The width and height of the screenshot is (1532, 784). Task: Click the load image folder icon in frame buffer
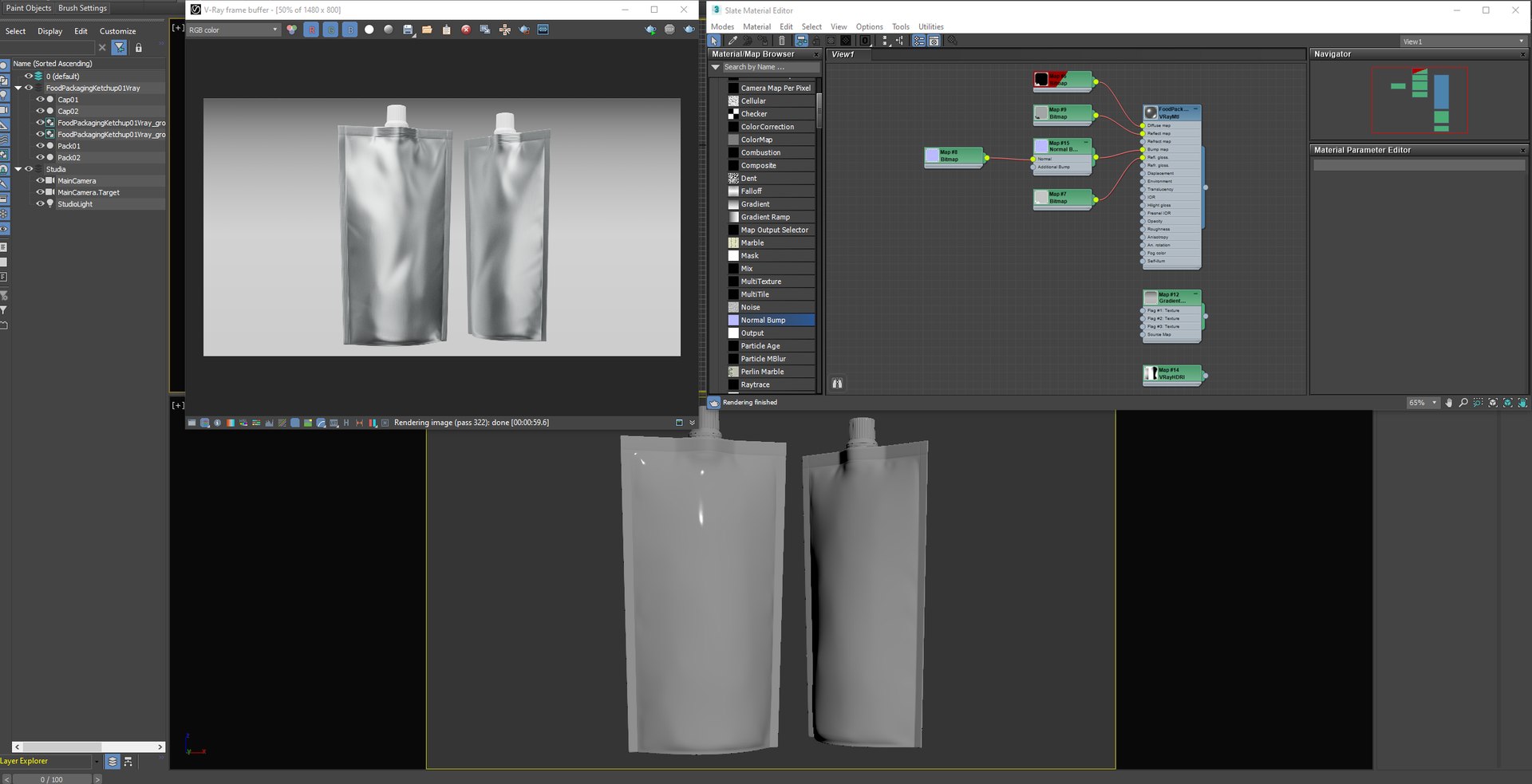coord(427,30)
